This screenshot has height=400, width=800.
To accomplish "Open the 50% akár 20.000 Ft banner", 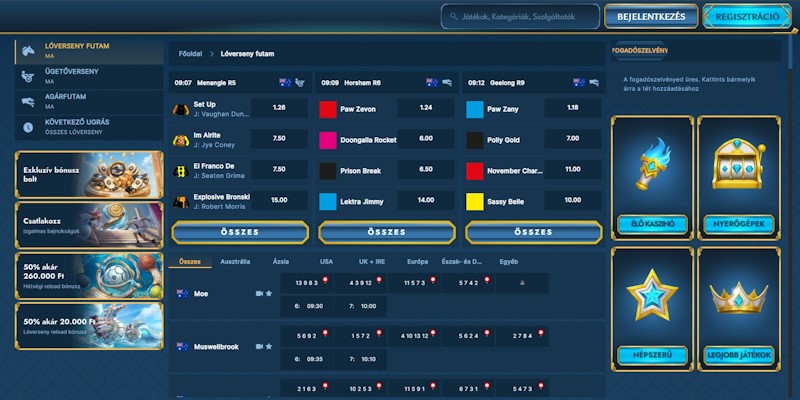I will (x=89, y=326).
